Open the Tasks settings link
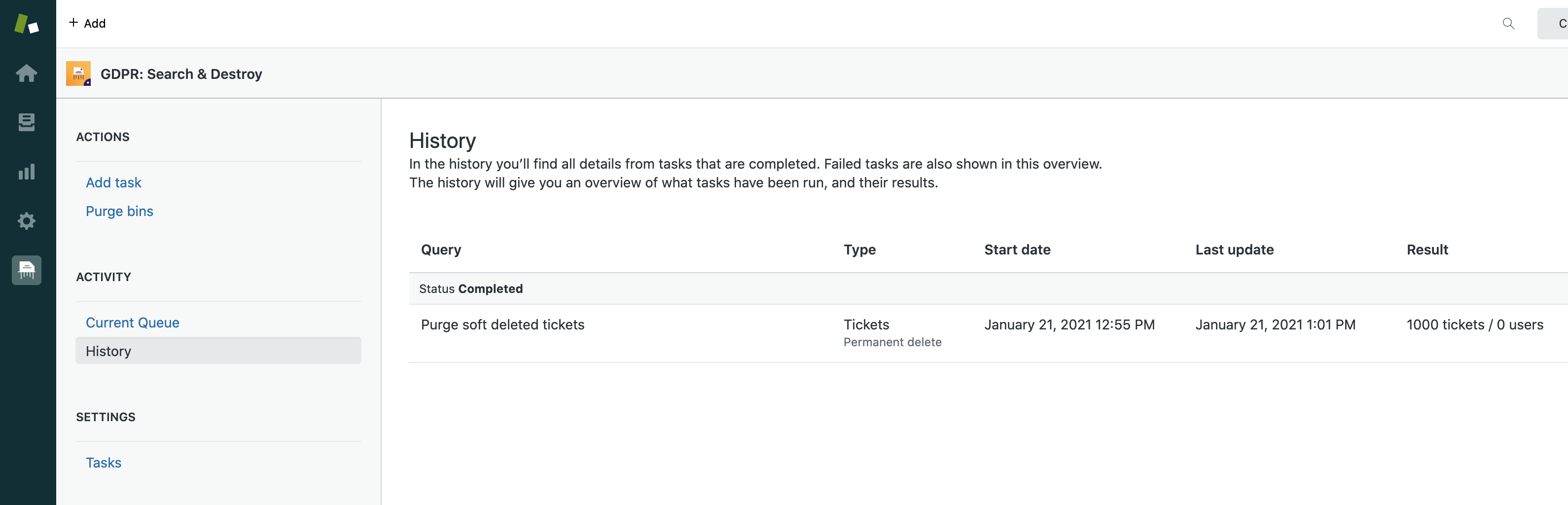 tap(104, 463)
